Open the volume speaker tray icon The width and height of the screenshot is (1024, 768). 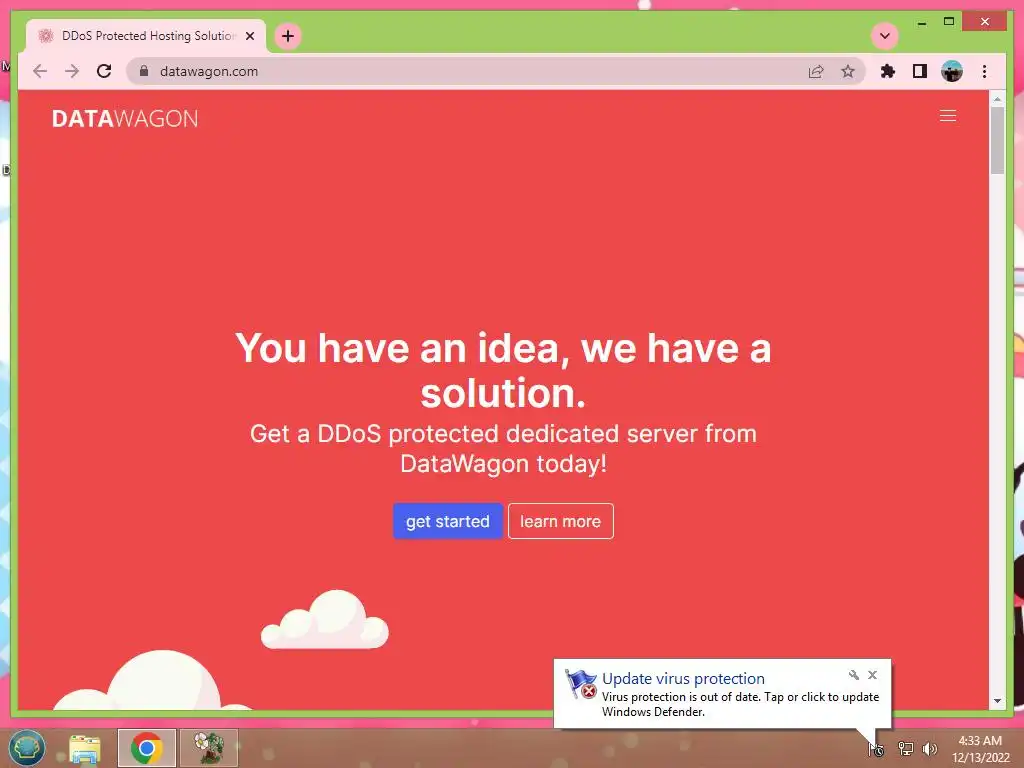929,749
